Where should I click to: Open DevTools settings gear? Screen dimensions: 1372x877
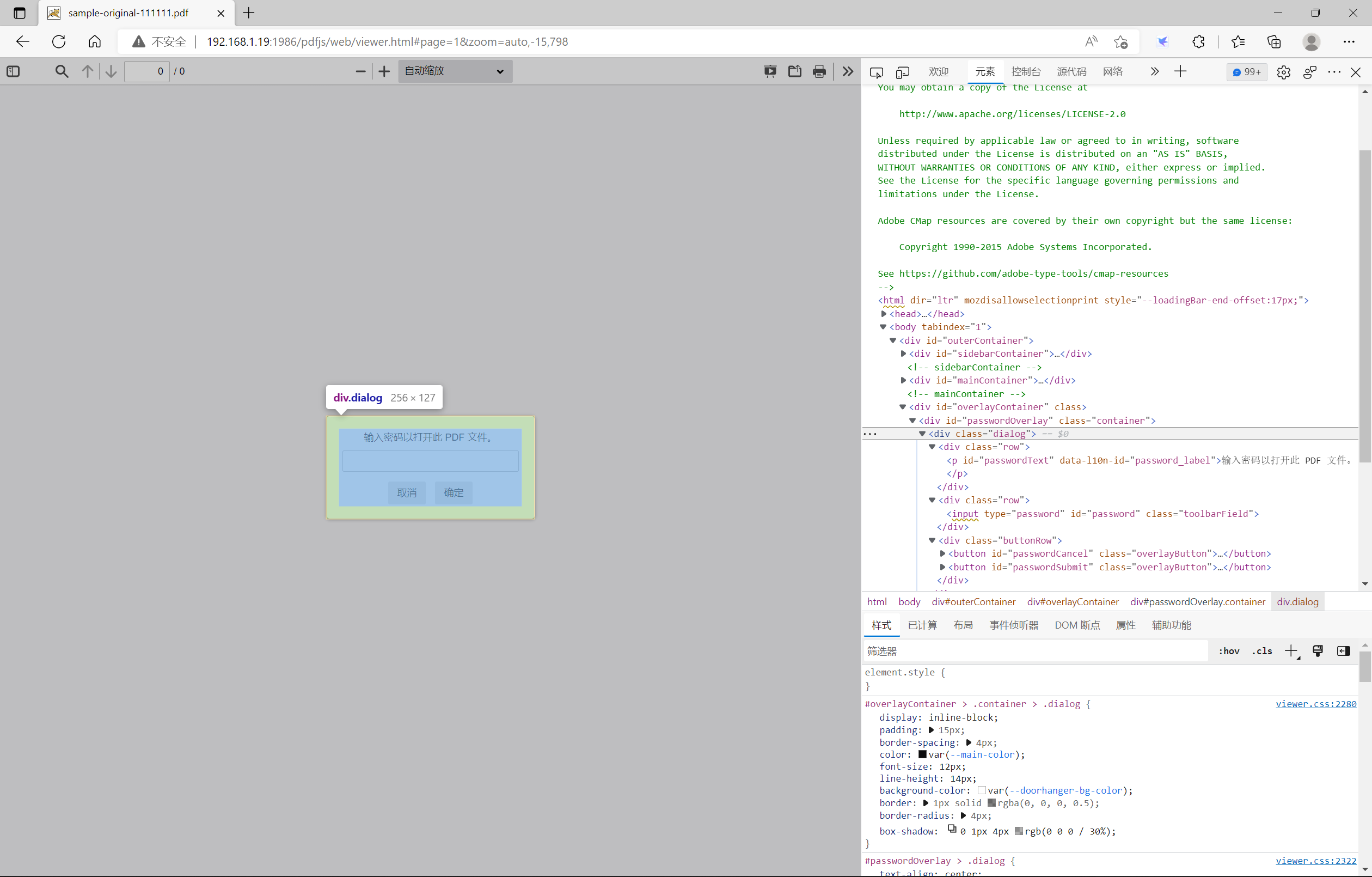[1283, 72]
